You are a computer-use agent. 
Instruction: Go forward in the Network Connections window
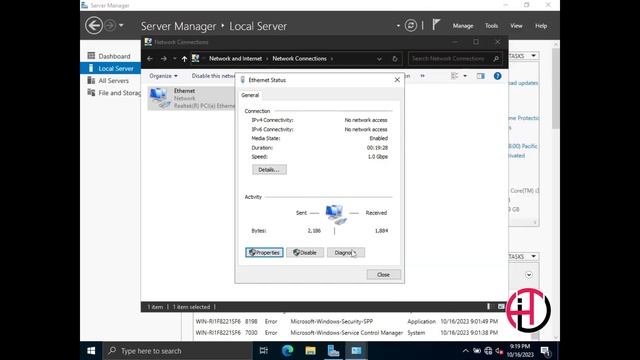point(164,59)
